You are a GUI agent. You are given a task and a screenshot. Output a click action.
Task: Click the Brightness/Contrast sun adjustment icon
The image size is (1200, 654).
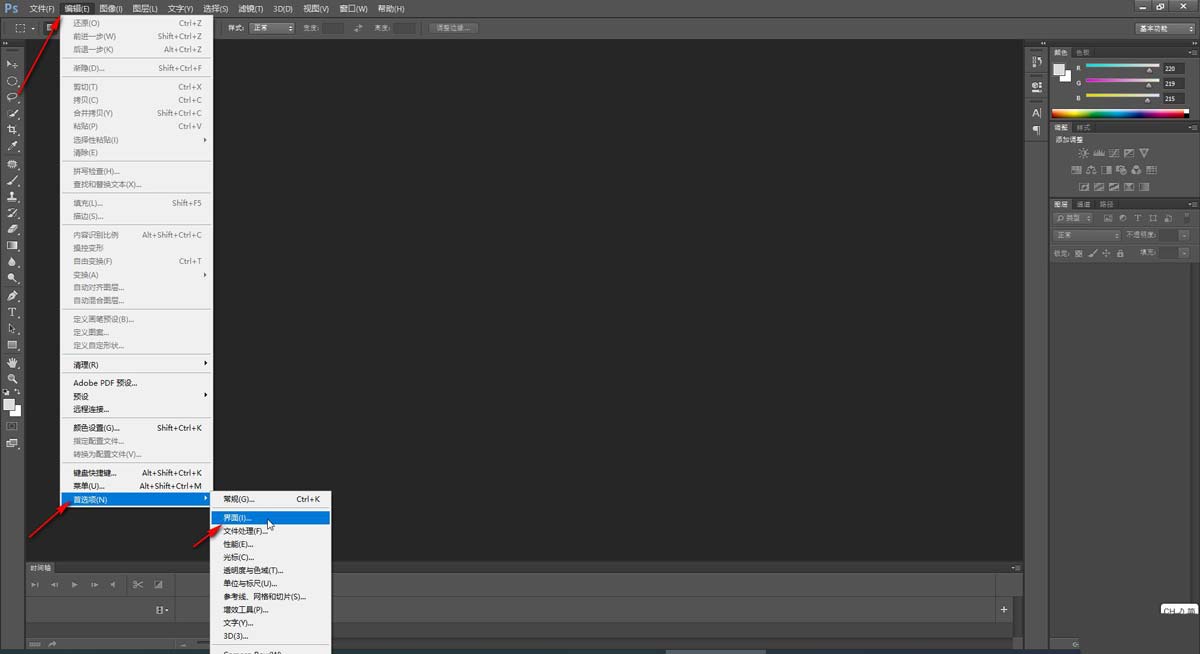(x=1083, y=153)
